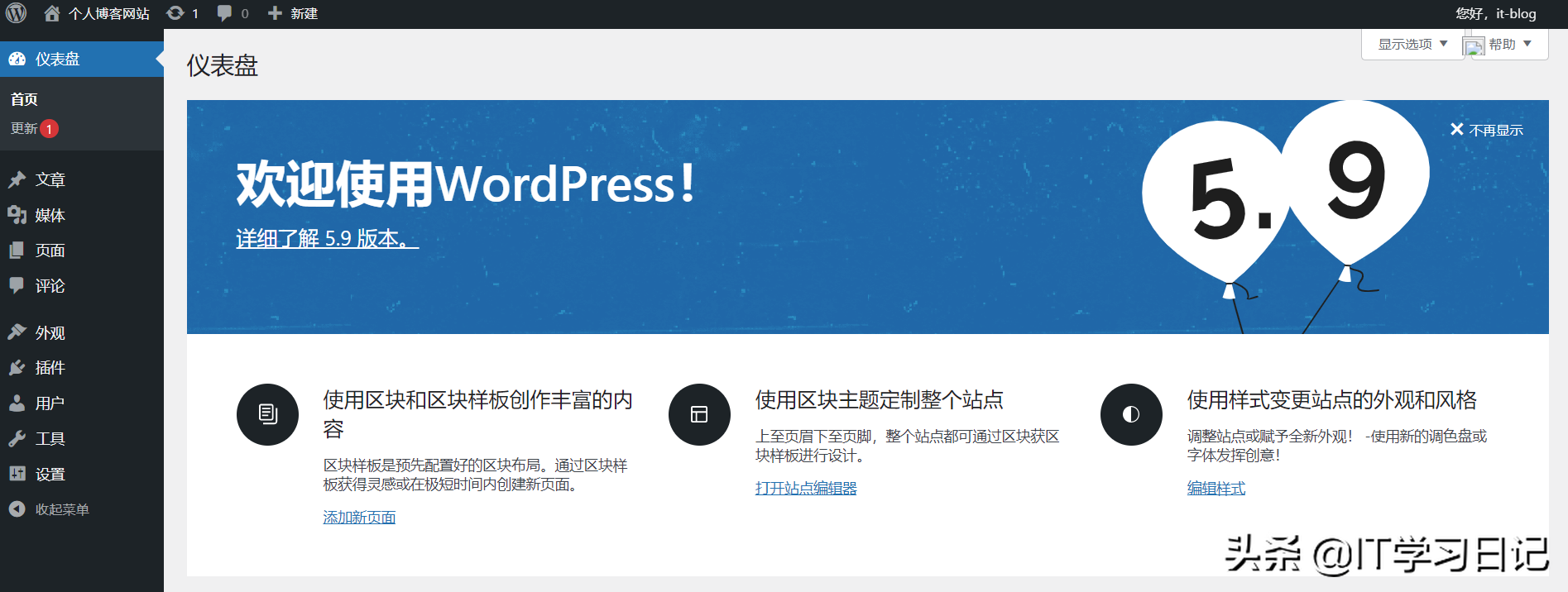Click the 收起菜单 collapse arrow icon
This screenshot has width=1568, height=592.
pos(17,509)
